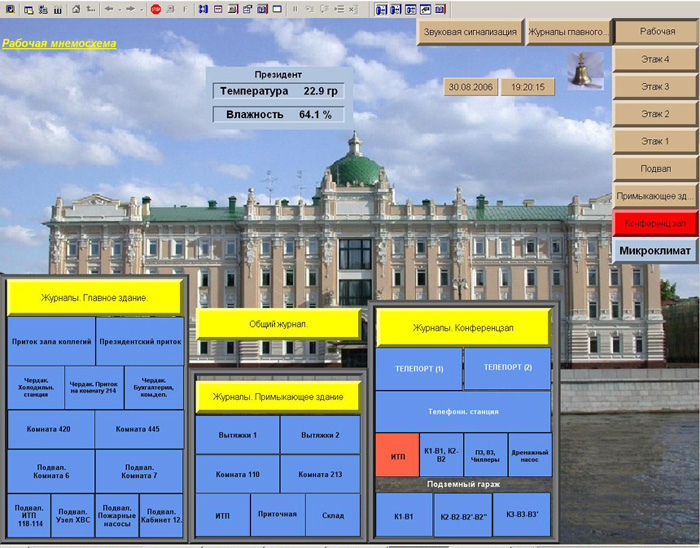This screenshot has height=548, width=700.
Task: Select the red Конференц.зал button
Action: point(655,223)
